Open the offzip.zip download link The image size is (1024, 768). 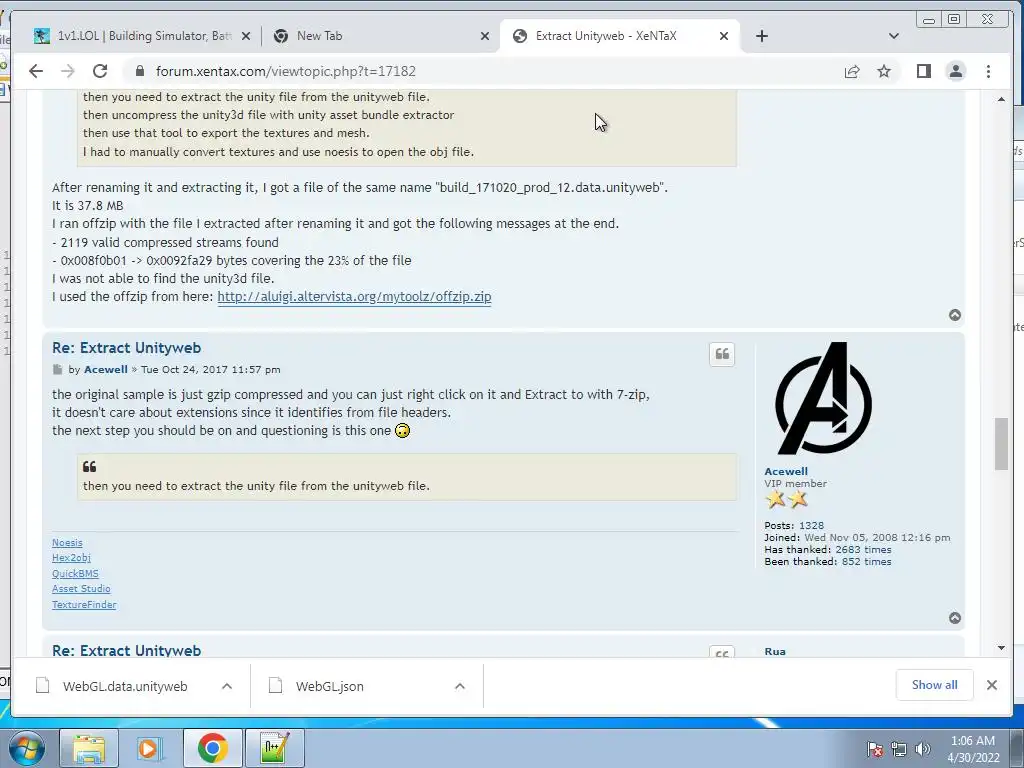354,296
